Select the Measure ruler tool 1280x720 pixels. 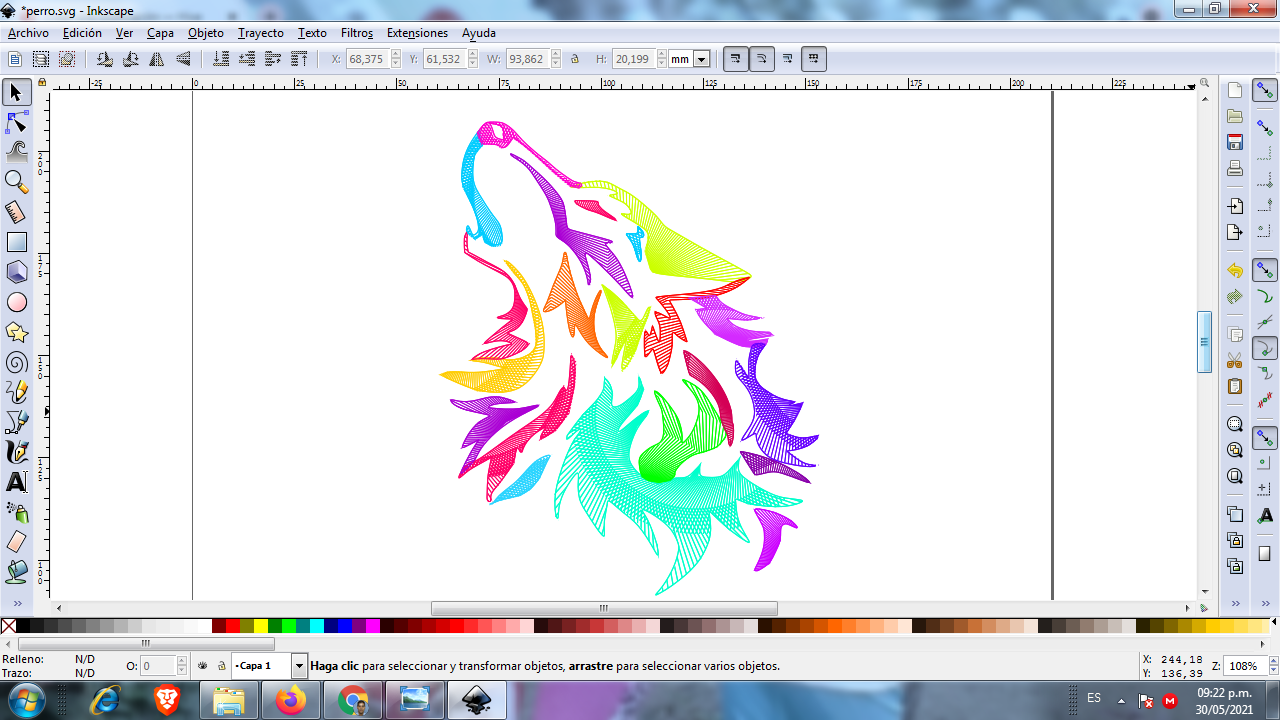point(16,212)
